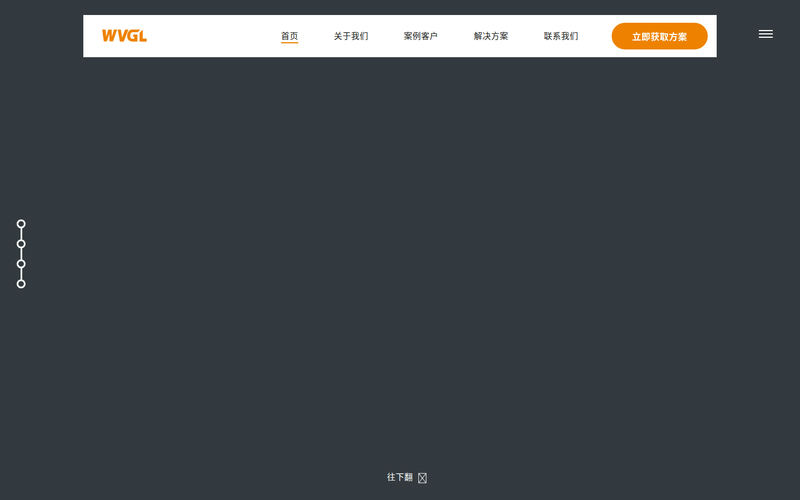Go to the 首页 nav item
This screenshot has height=500, width=800.
[x=289, y=36]
